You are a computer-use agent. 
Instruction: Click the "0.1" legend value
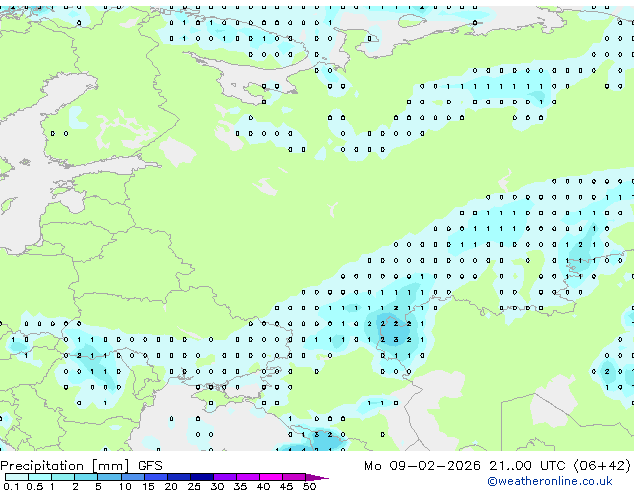(x=11, y=486)
